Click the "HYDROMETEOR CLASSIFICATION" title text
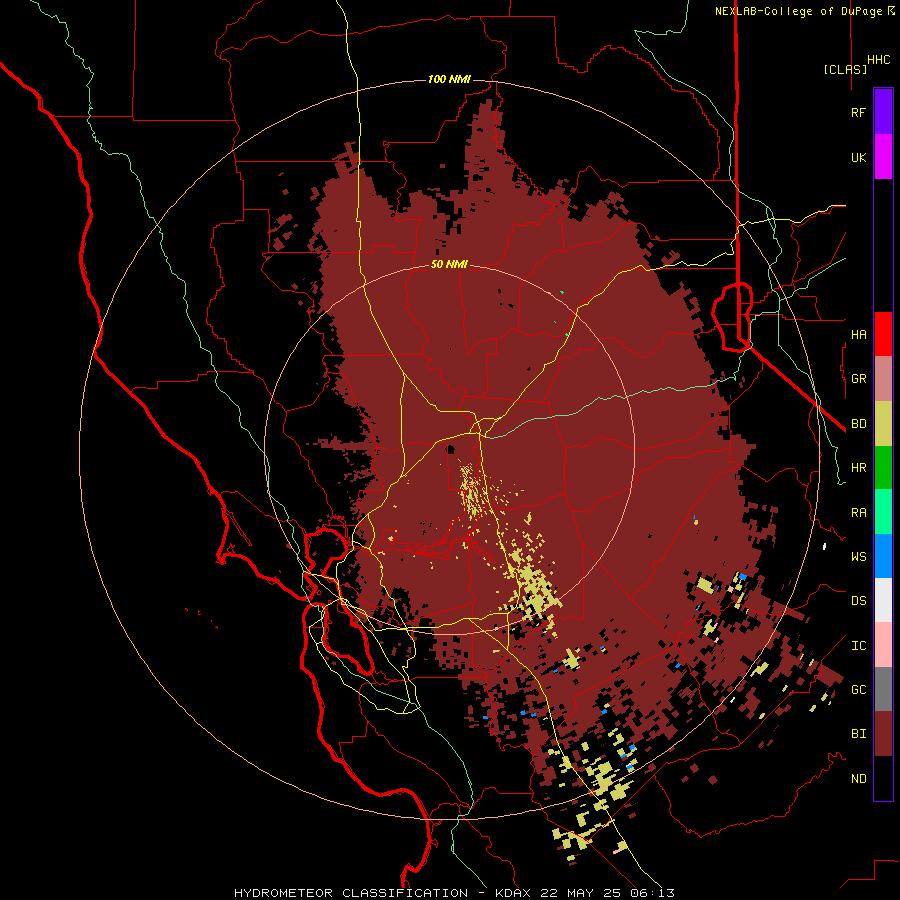900x900 pixels. (x=351, y=893)
